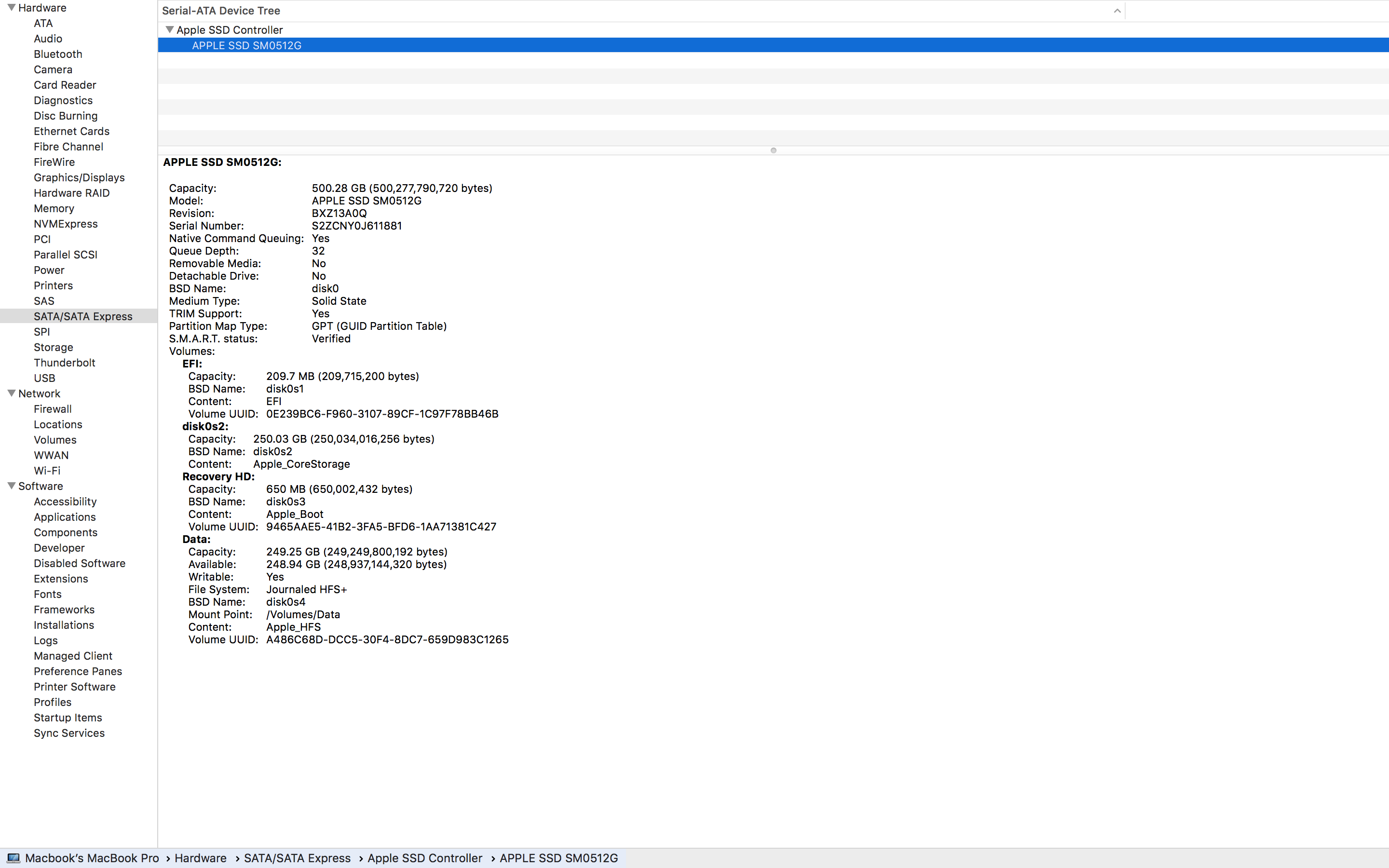Click the Serial-ATA Device Tree column header
Screen dimensions: 1389x868
point(221,11)
